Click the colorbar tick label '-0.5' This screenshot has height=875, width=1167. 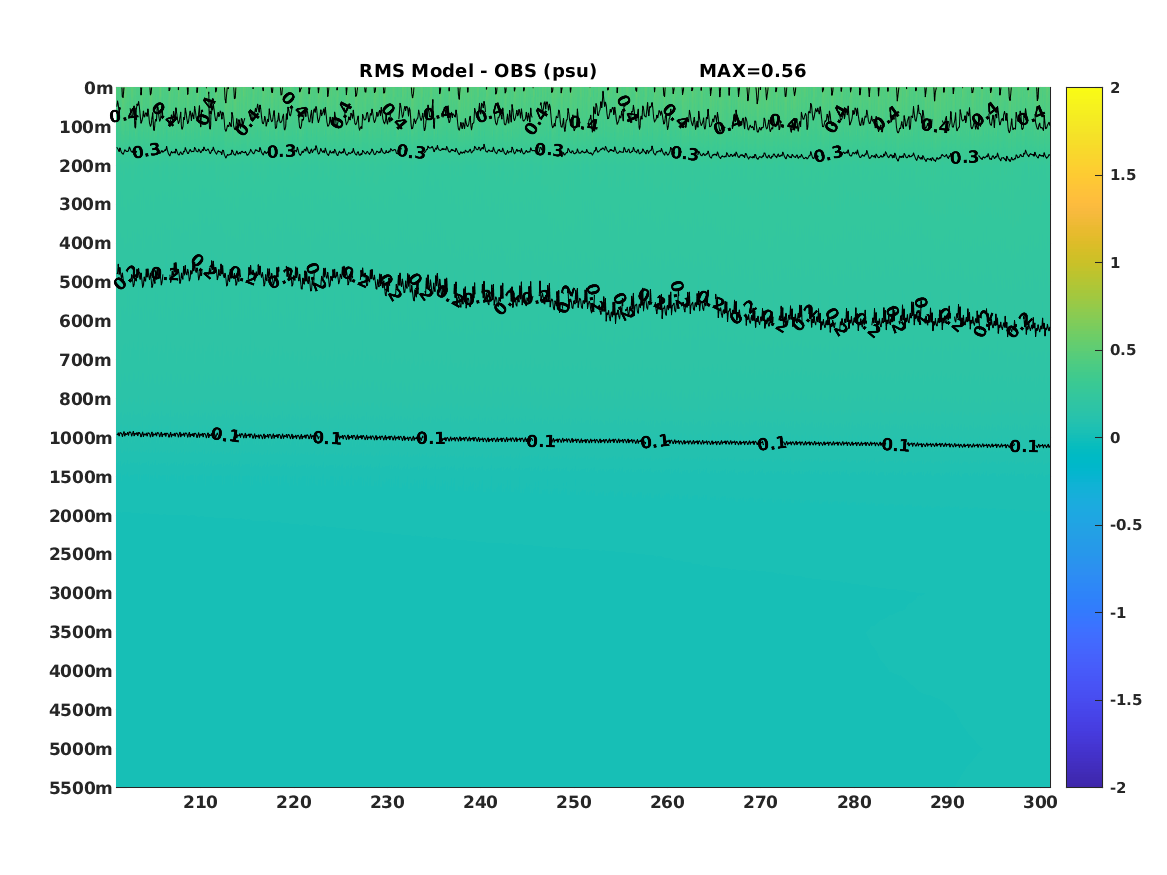(1126, 525)
